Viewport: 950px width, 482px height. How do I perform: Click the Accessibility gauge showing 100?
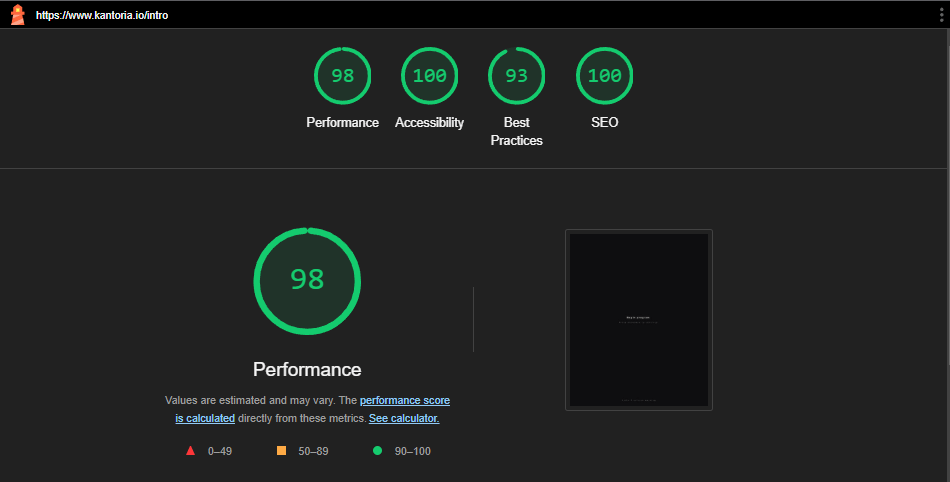[429, 76]
